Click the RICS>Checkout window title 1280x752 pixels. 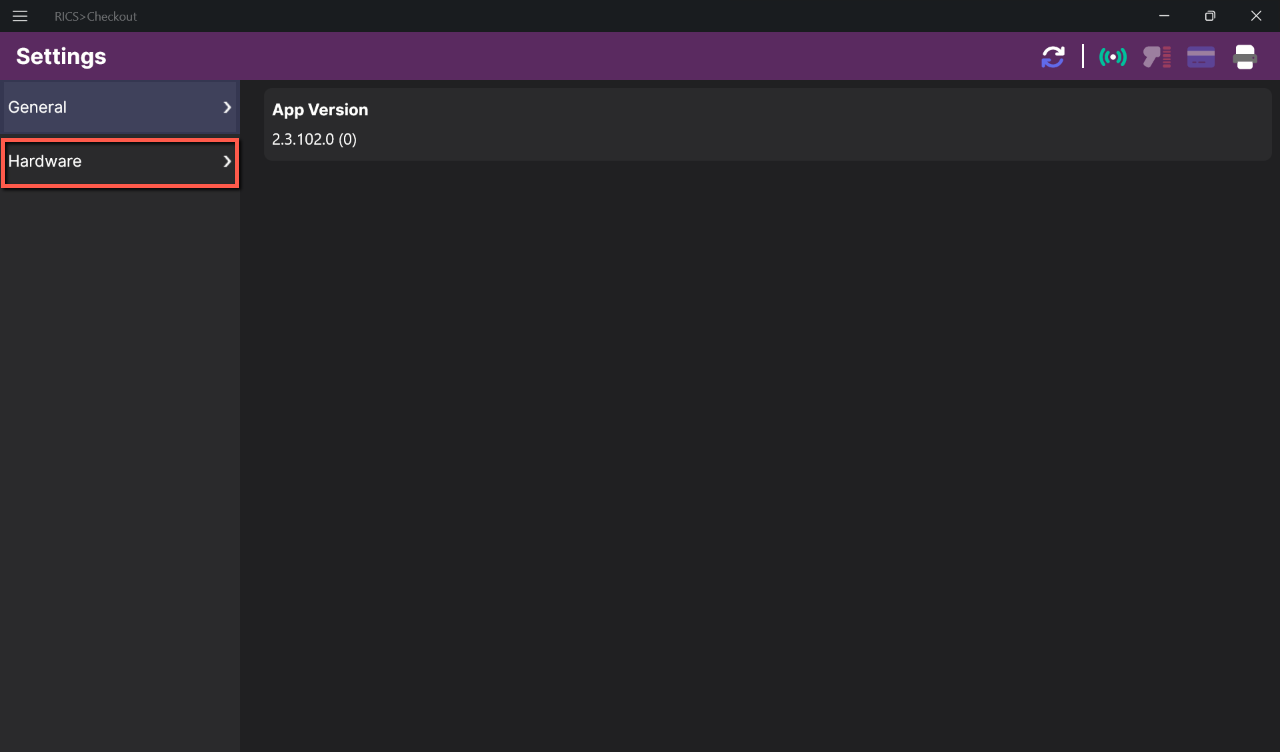[96, 16]
